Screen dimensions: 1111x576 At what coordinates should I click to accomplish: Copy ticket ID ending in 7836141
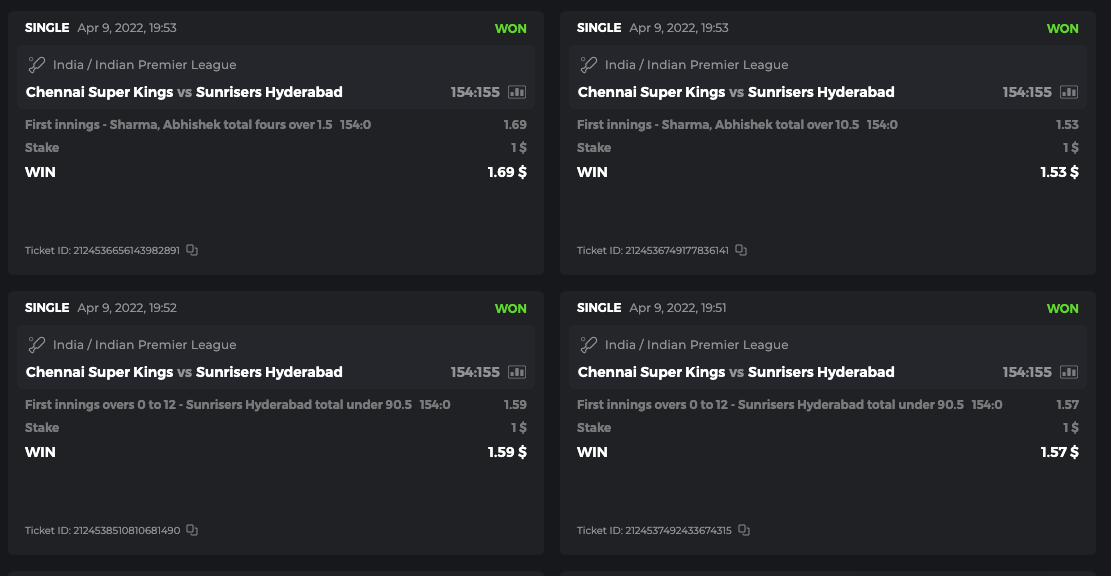pyautogui.click(x=741, y=250)
